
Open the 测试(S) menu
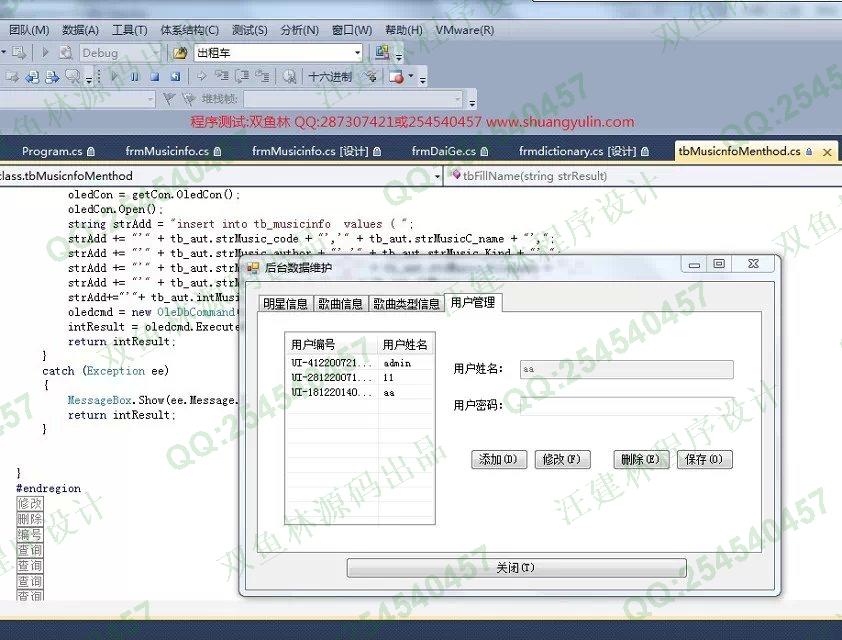pos(250,30)
